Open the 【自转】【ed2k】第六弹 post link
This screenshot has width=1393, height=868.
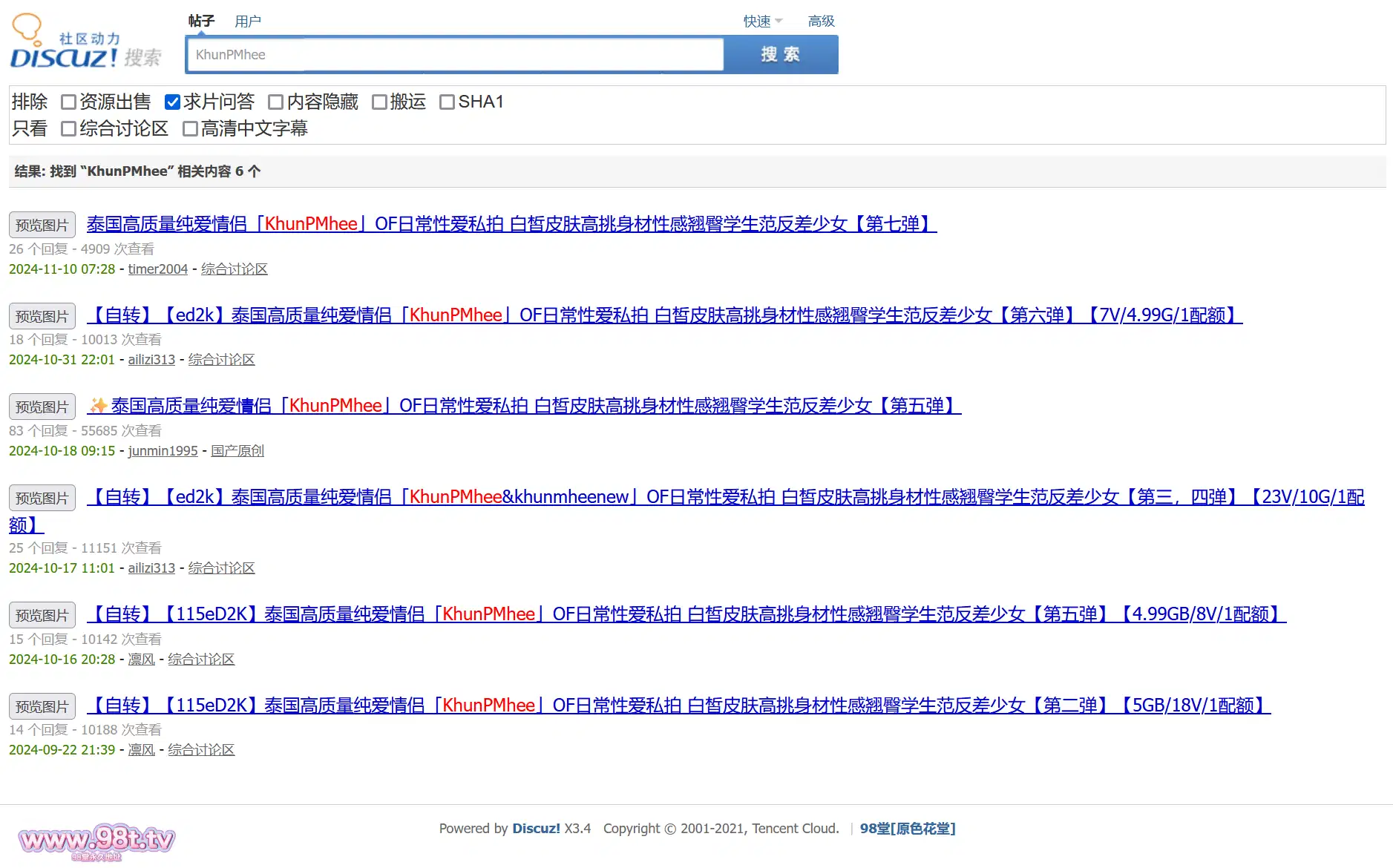664,315
